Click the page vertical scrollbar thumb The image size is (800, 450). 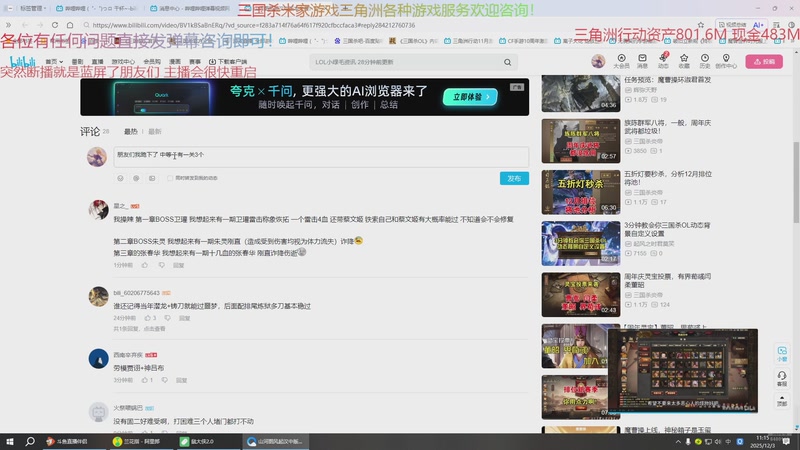pos(796,181)
